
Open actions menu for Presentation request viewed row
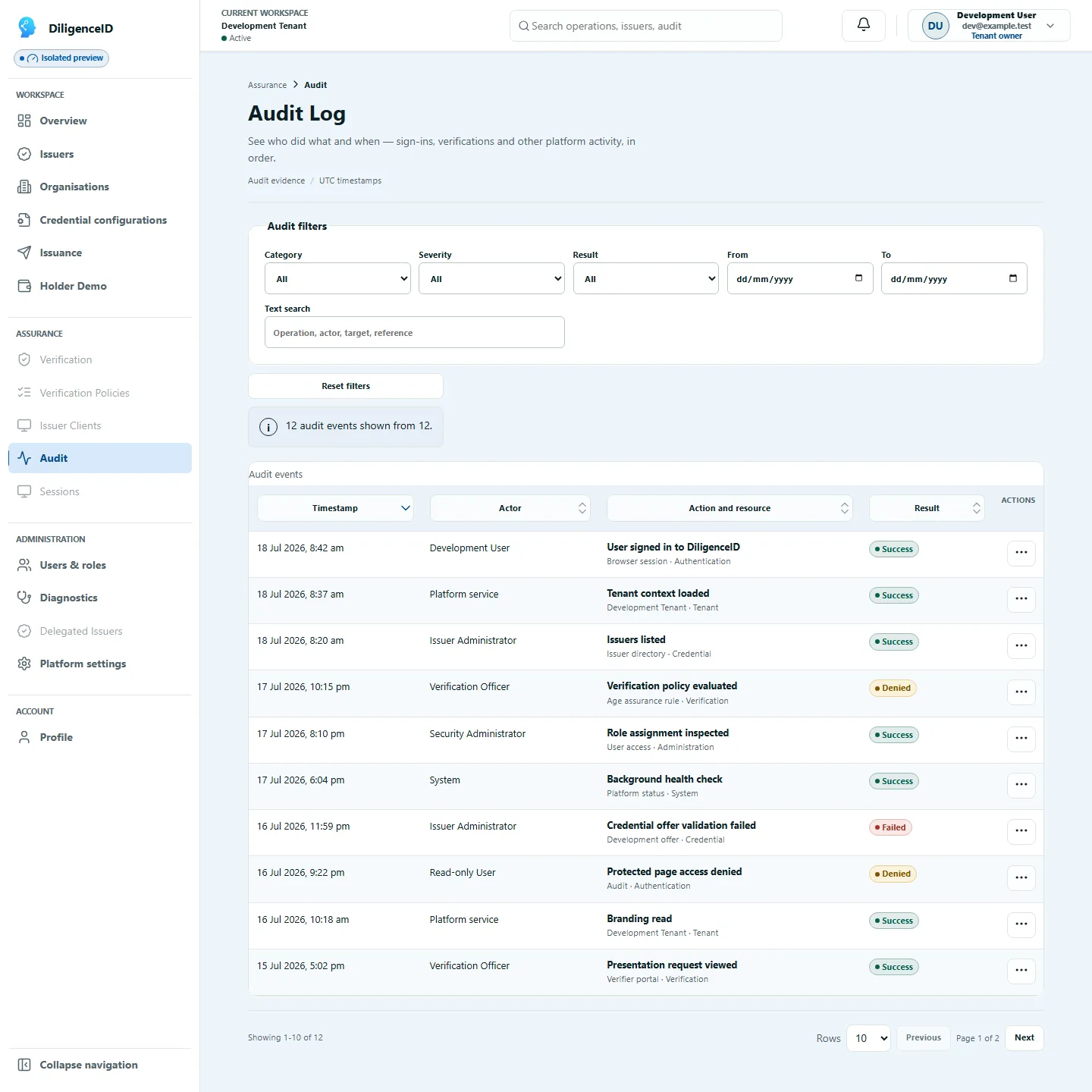pos(1021,971)
